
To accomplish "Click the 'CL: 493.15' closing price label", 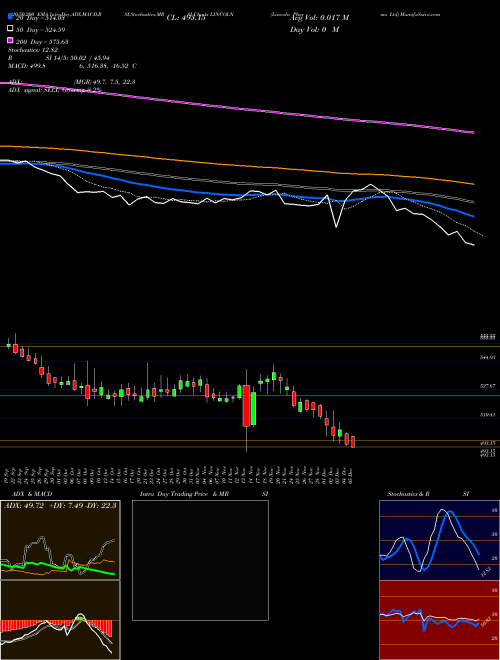I will click(186, 18).
